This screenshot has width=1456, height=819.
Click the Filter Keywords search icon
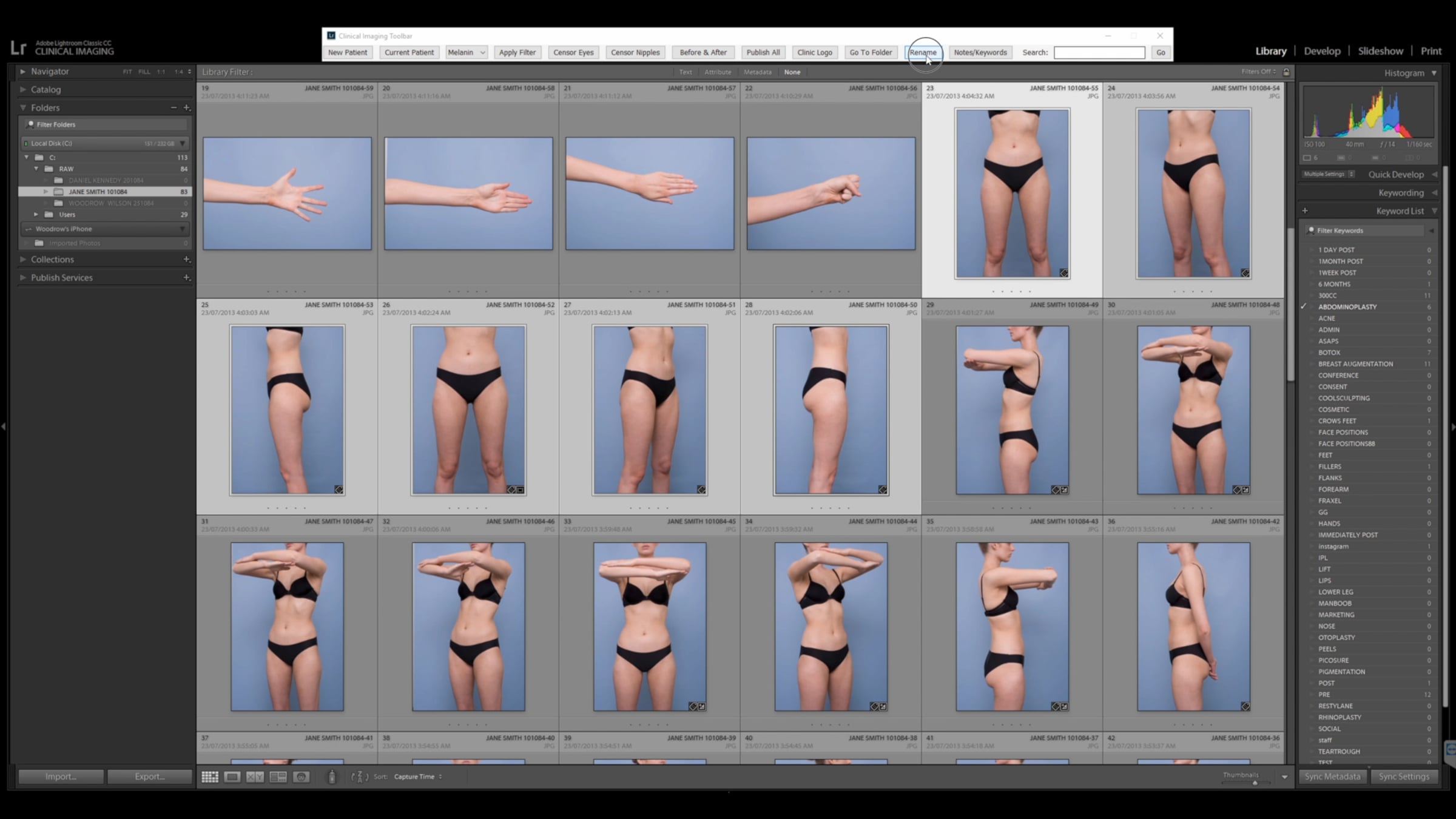[1311, 231]
